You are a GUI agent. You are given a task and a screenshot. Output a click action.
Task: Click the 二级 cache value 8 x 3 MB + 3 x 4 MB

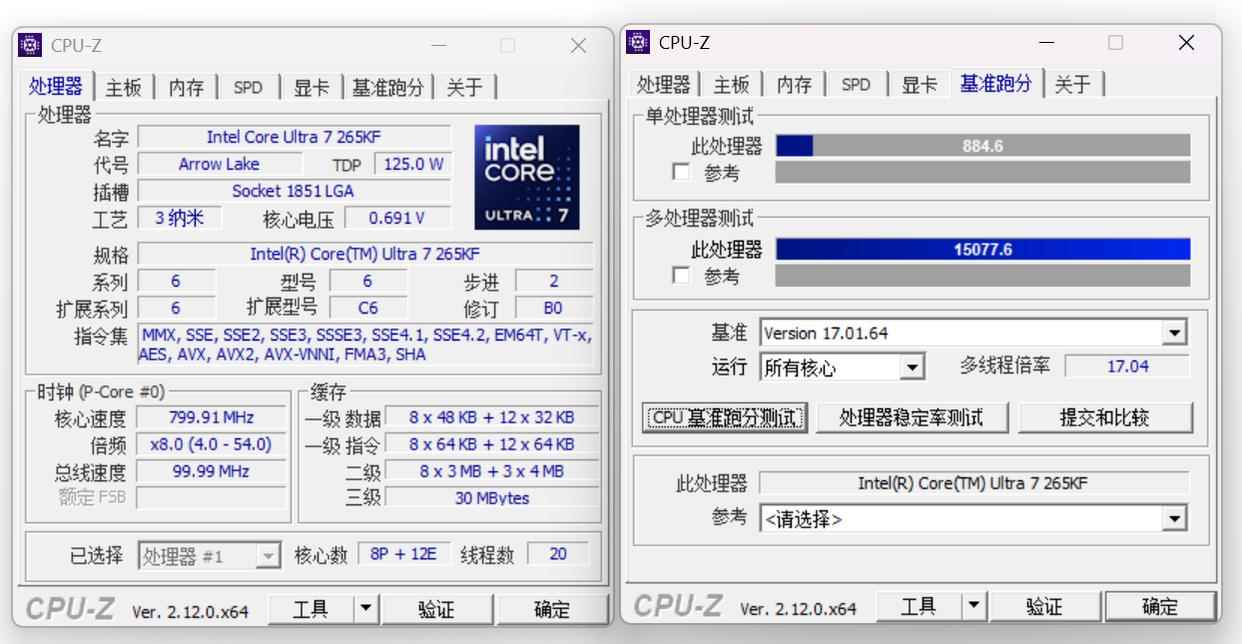click(492, 471)
